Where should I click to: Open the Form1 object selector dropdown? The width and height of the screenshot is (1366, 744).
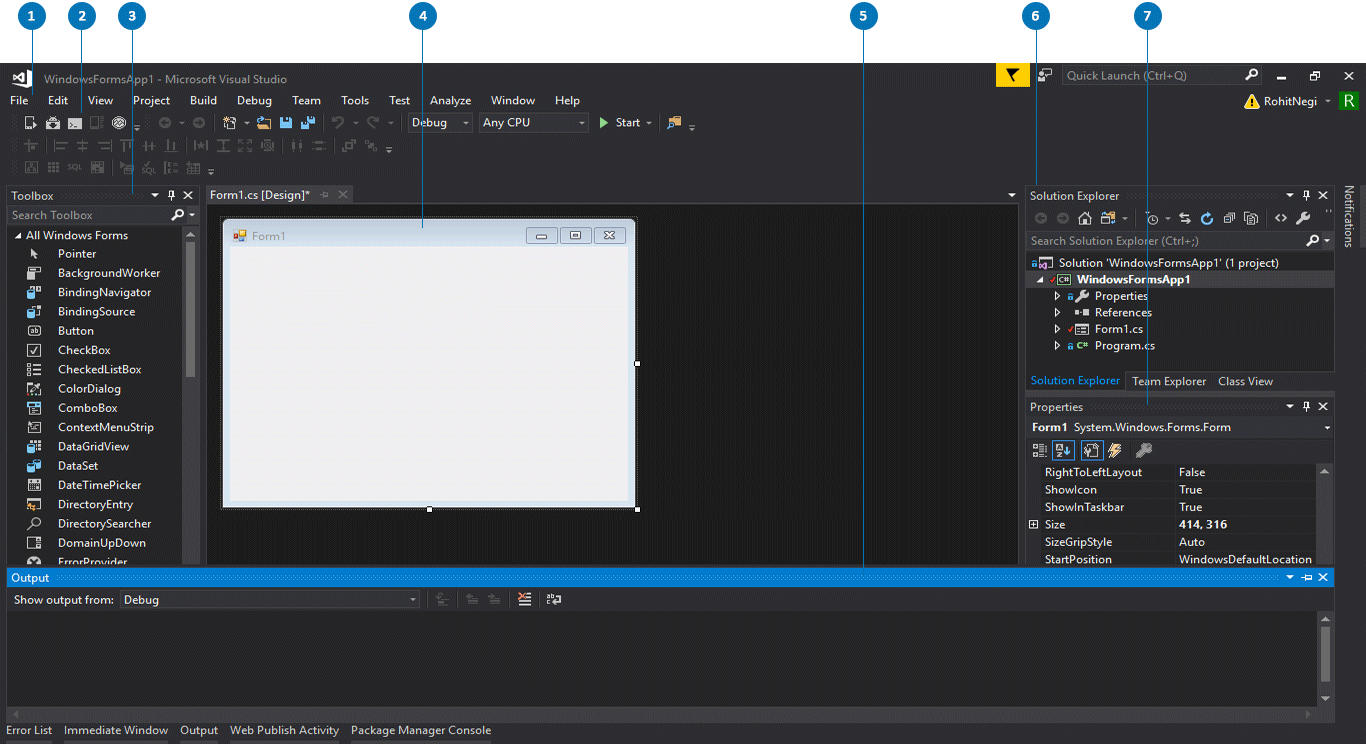click(x=1327, y=427)
